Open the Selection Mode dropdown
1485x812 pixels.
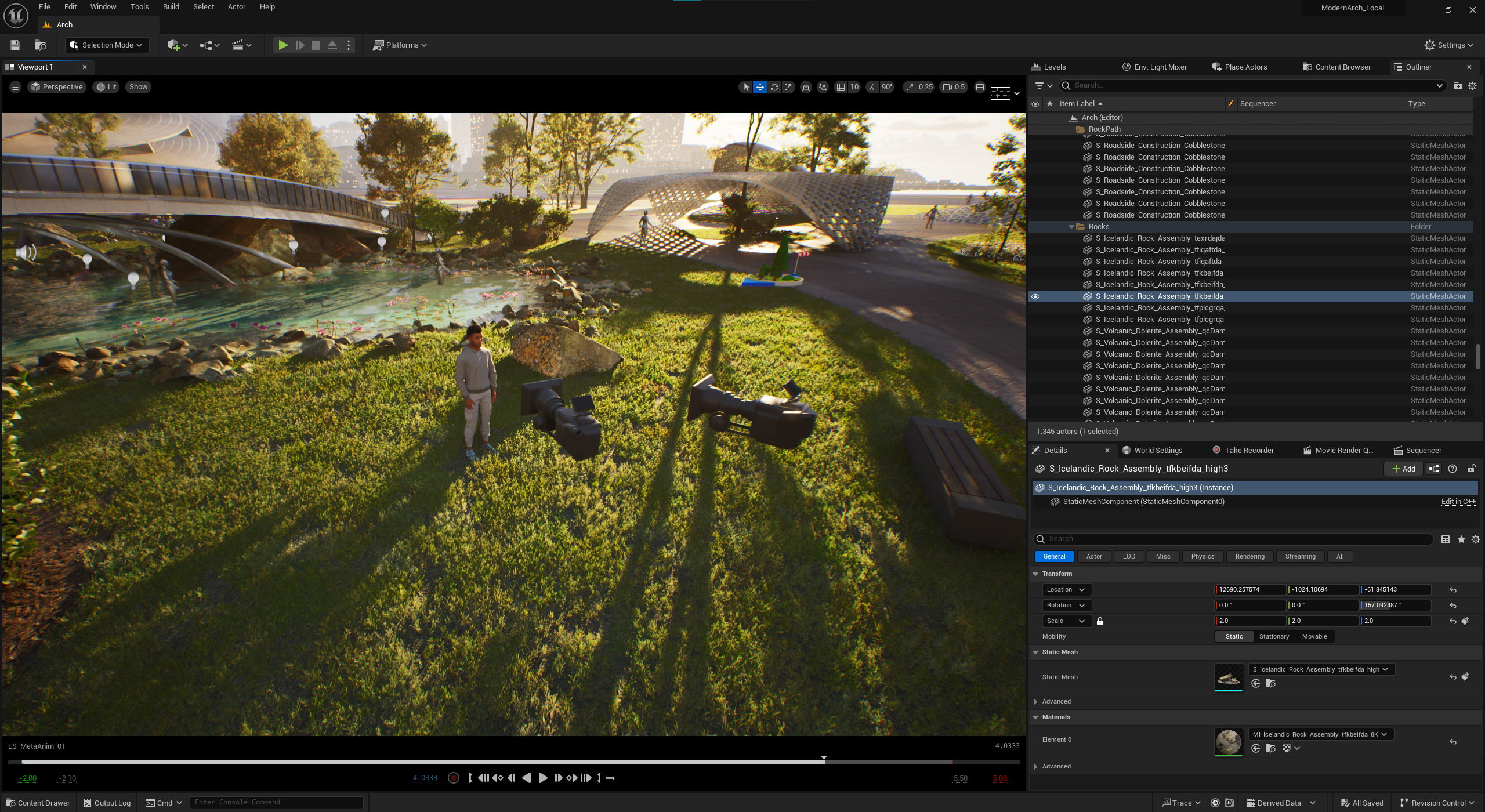tap(107, 45)
